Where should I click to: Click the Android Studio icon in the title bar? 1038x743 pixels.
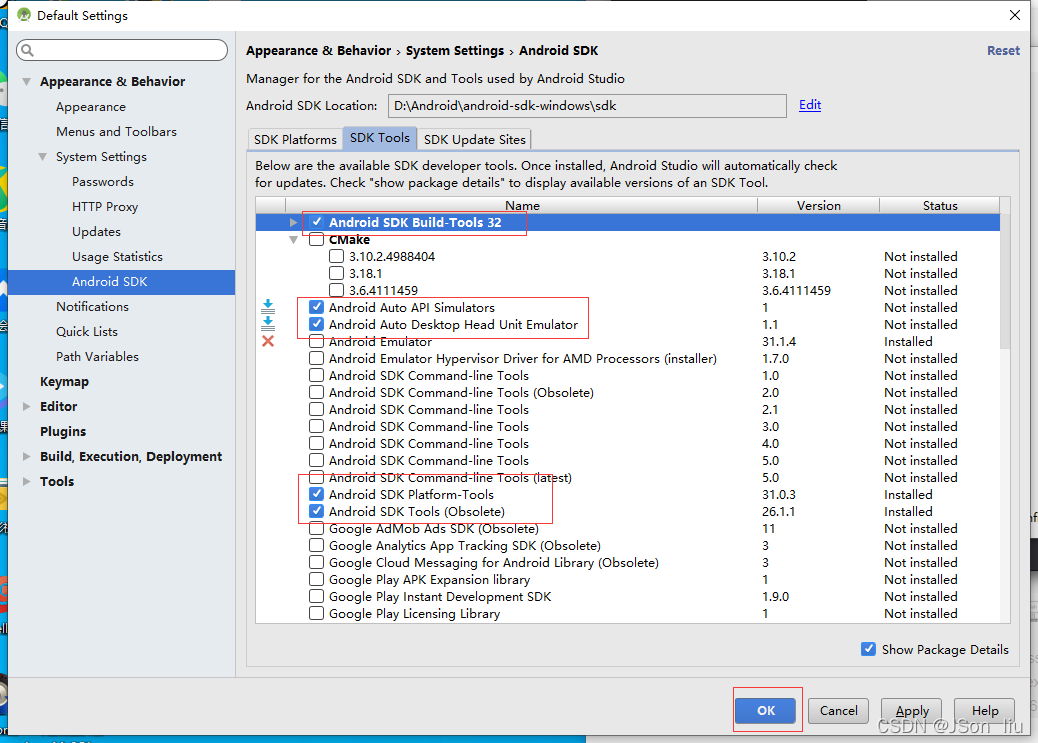tap(24, 15)
